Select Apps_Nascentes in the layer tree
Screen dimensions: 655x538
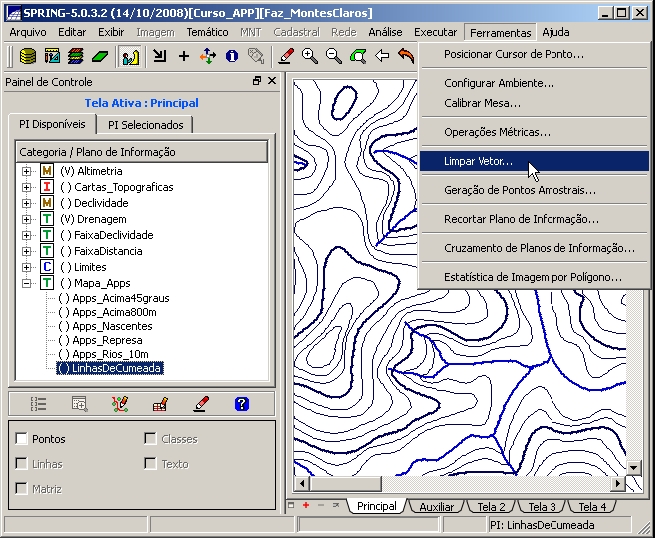coord(112,326)
